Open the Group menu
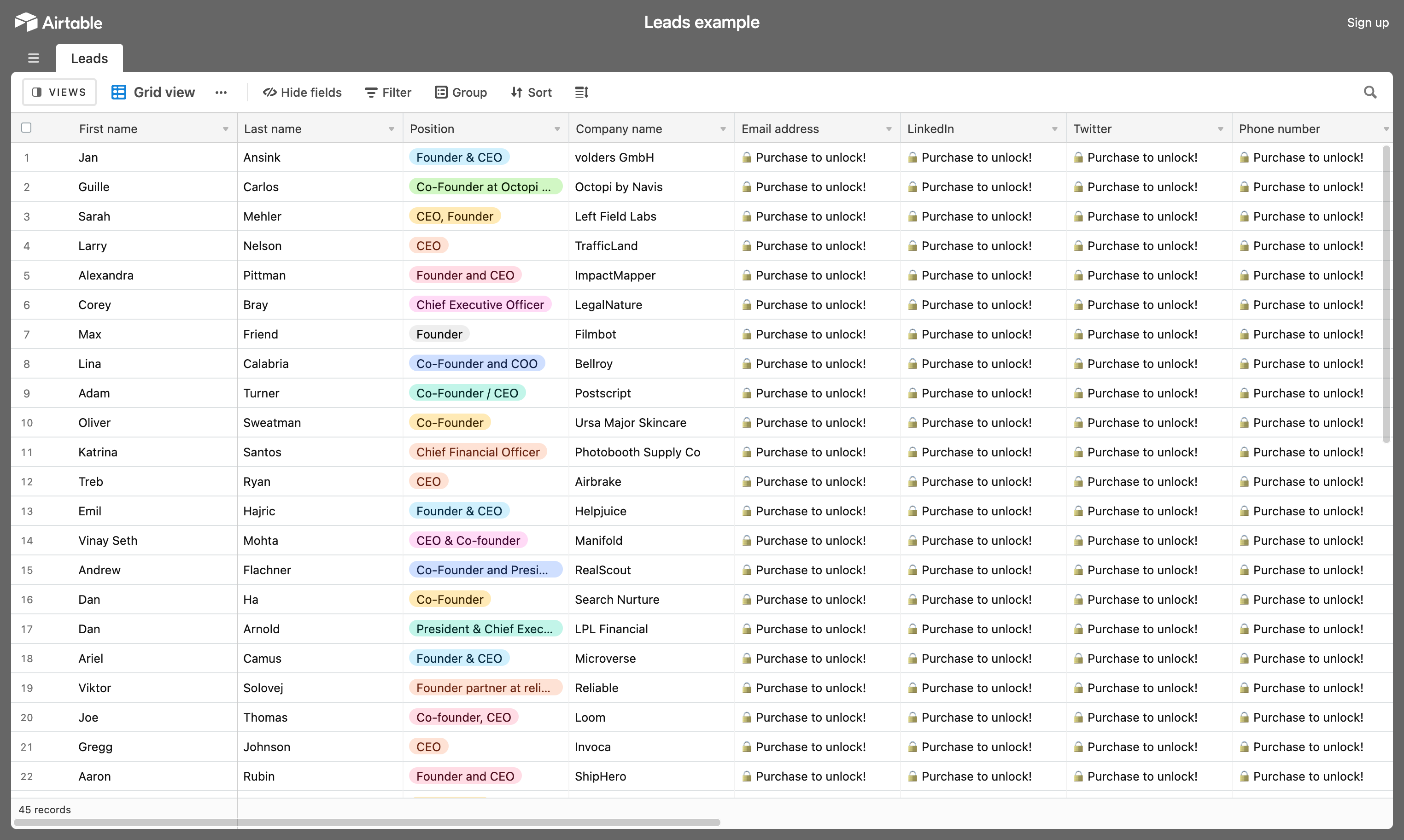 click(x=461, y=92)
